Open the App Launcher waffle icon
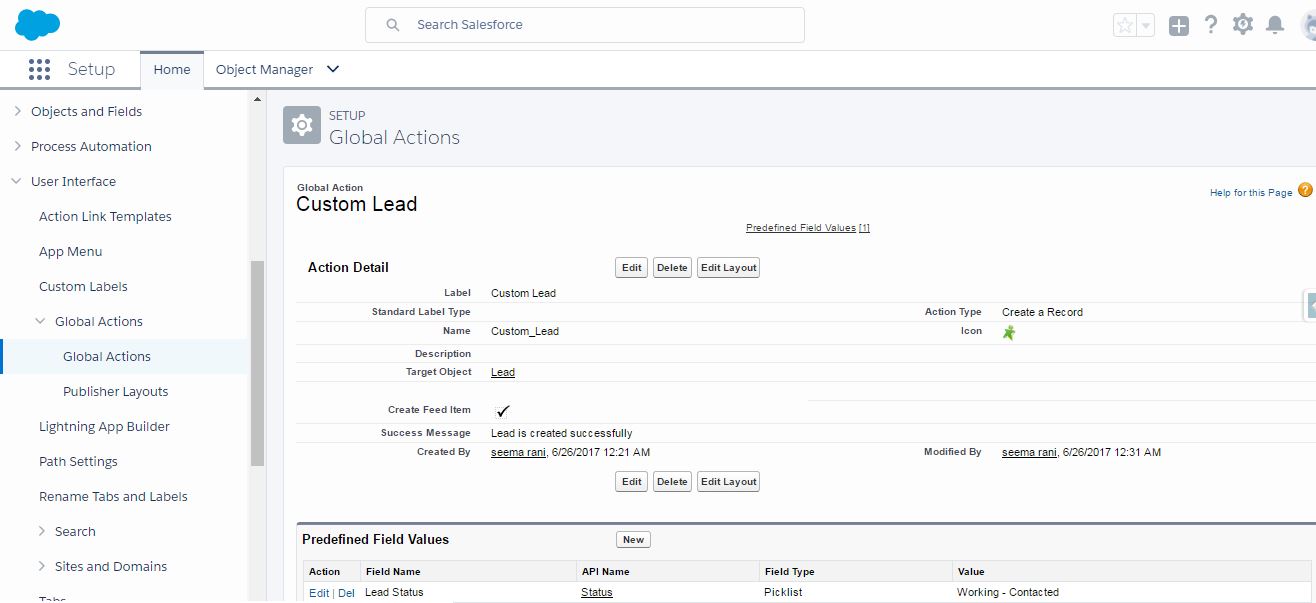 coord(39,69)
